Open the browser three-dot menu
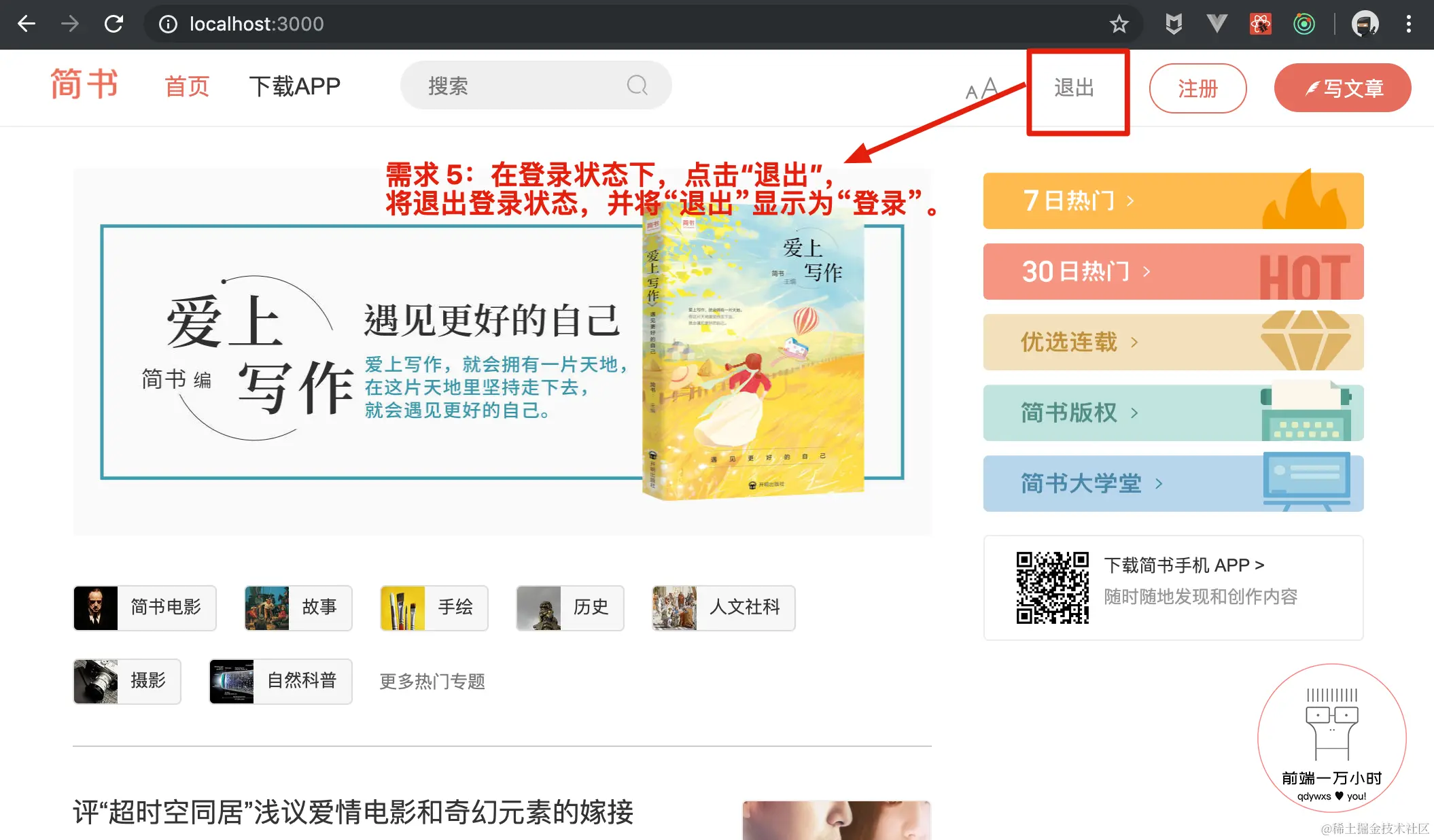 [1408, 24]
